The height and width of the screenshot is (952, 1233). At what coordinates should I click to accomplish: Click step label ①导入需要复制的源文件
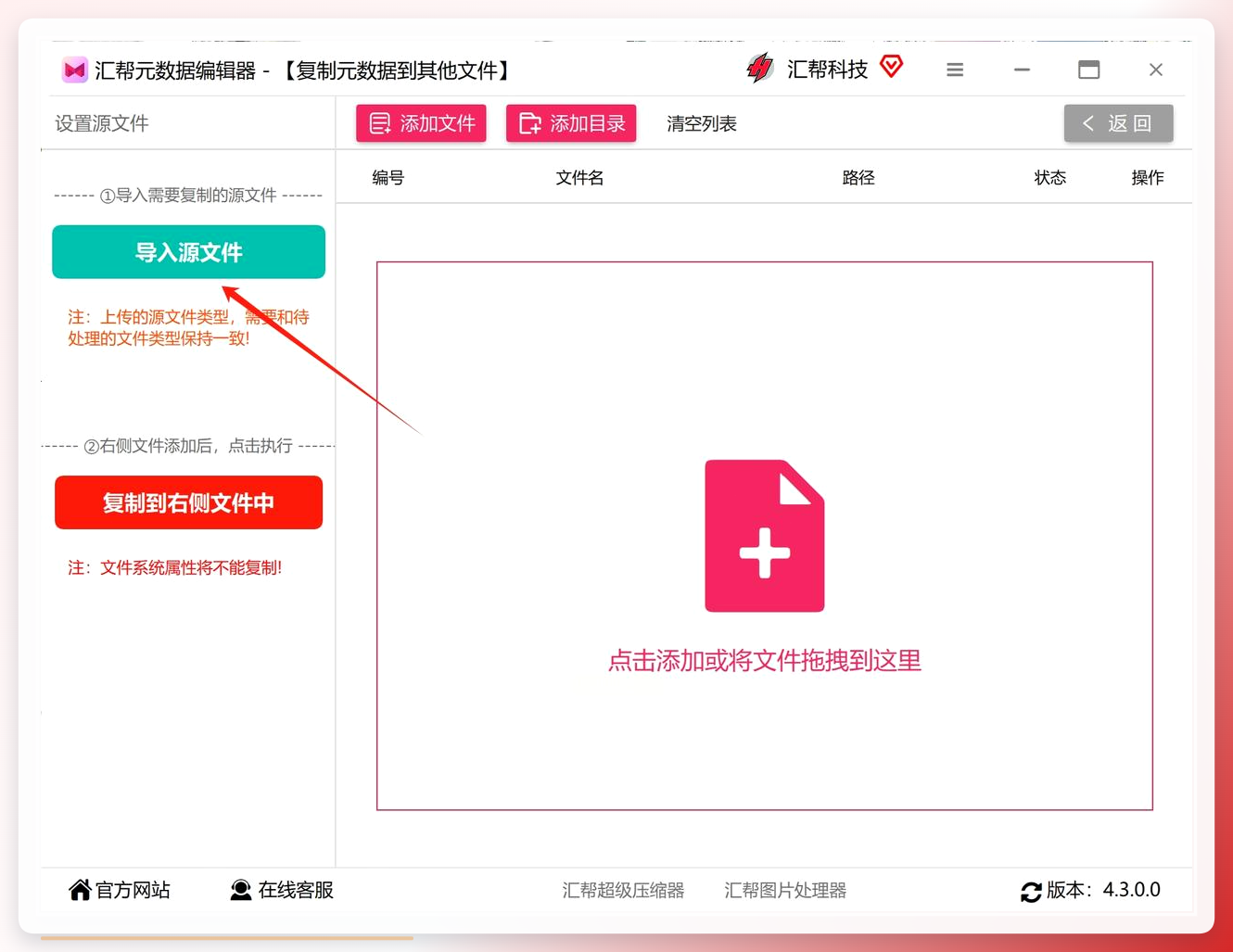pos(188,195)
